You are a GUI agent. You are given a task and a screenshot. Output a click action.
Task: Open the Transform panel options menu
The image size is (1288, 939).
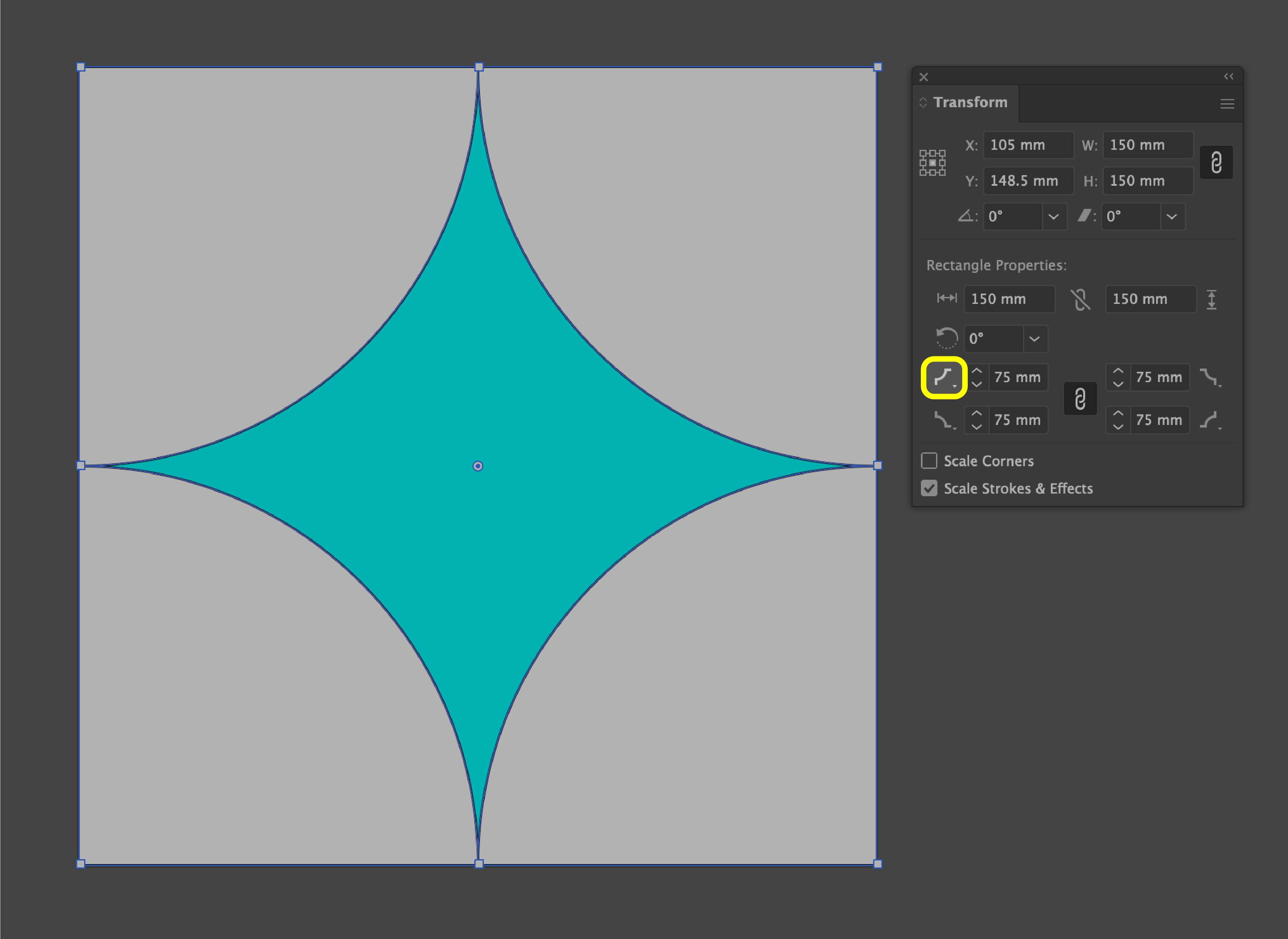pos(1227,104)
